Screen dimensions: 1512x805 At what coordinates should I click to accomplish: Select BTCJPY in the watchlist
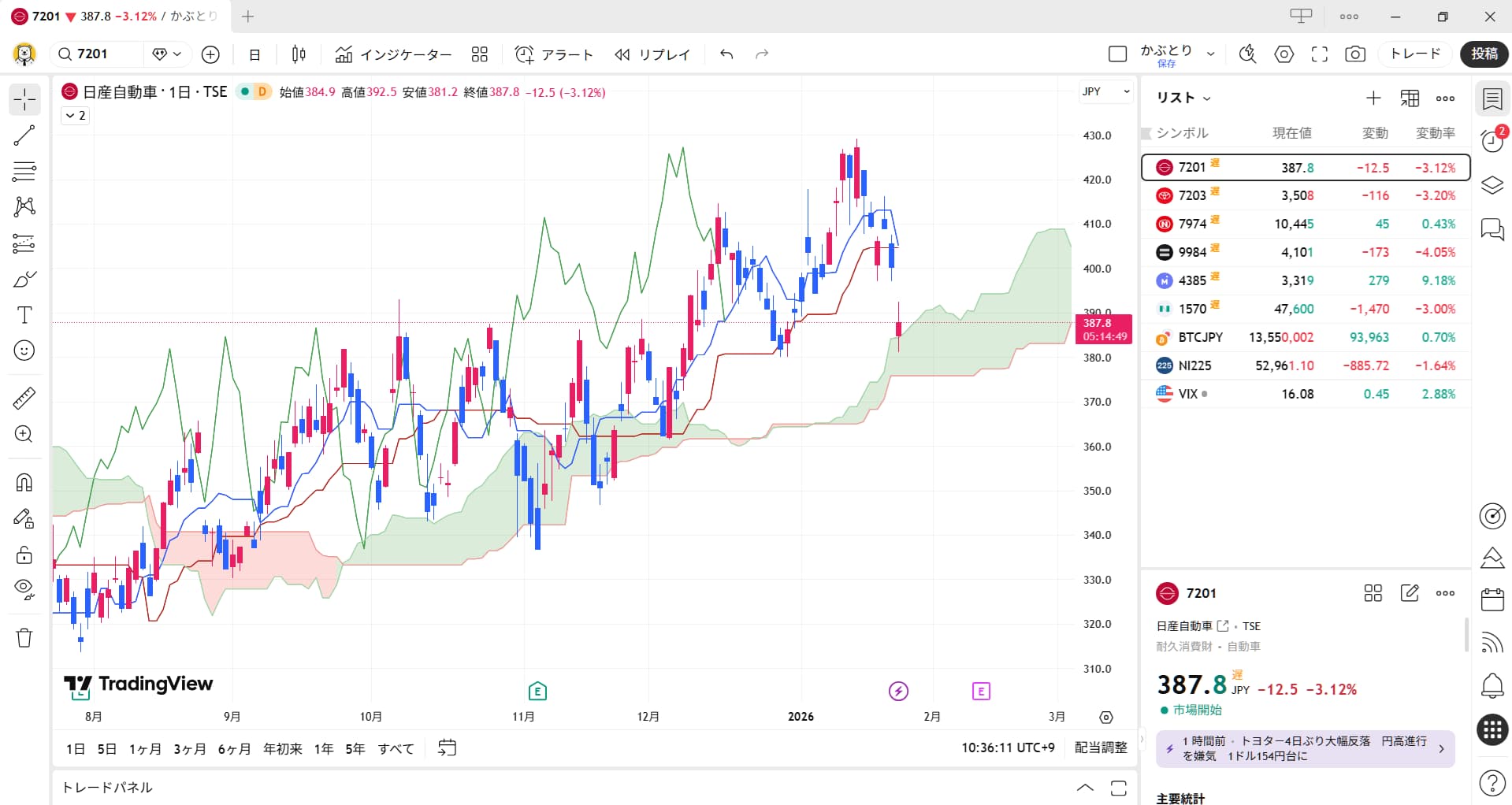[1200, 337]
